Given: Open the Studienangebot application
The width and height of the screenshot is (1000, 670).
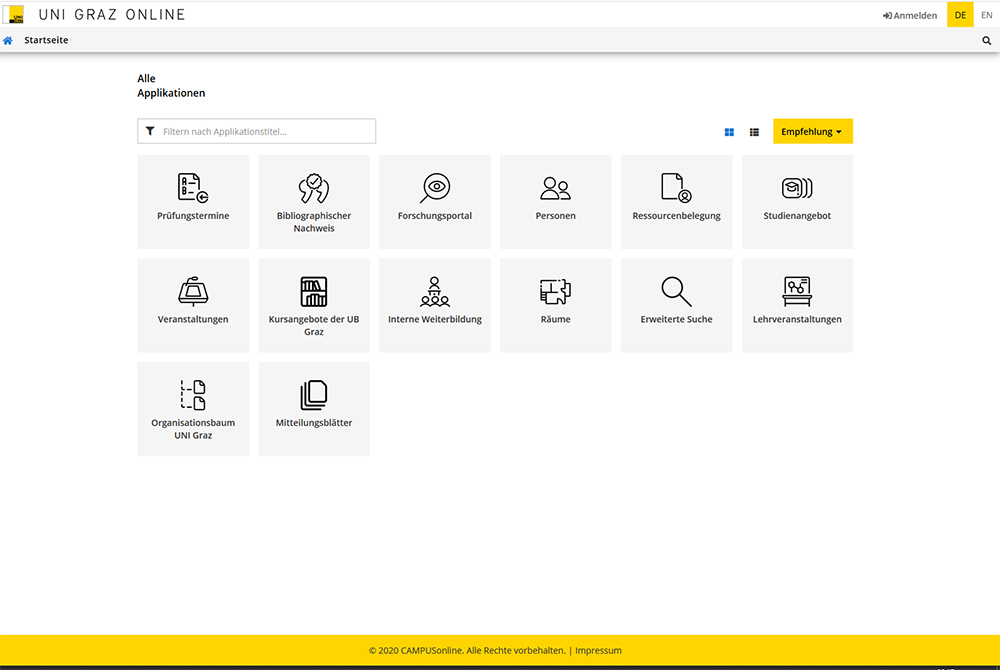Looking at the screenshot, I should pos(797,201).
